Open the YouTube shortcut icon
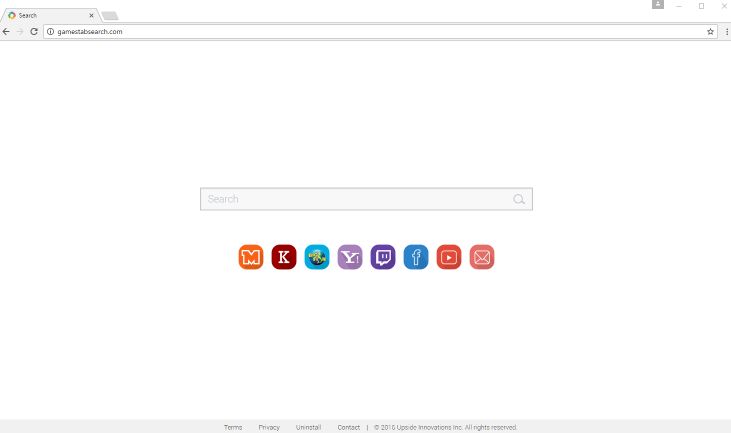 pos(449,257)
